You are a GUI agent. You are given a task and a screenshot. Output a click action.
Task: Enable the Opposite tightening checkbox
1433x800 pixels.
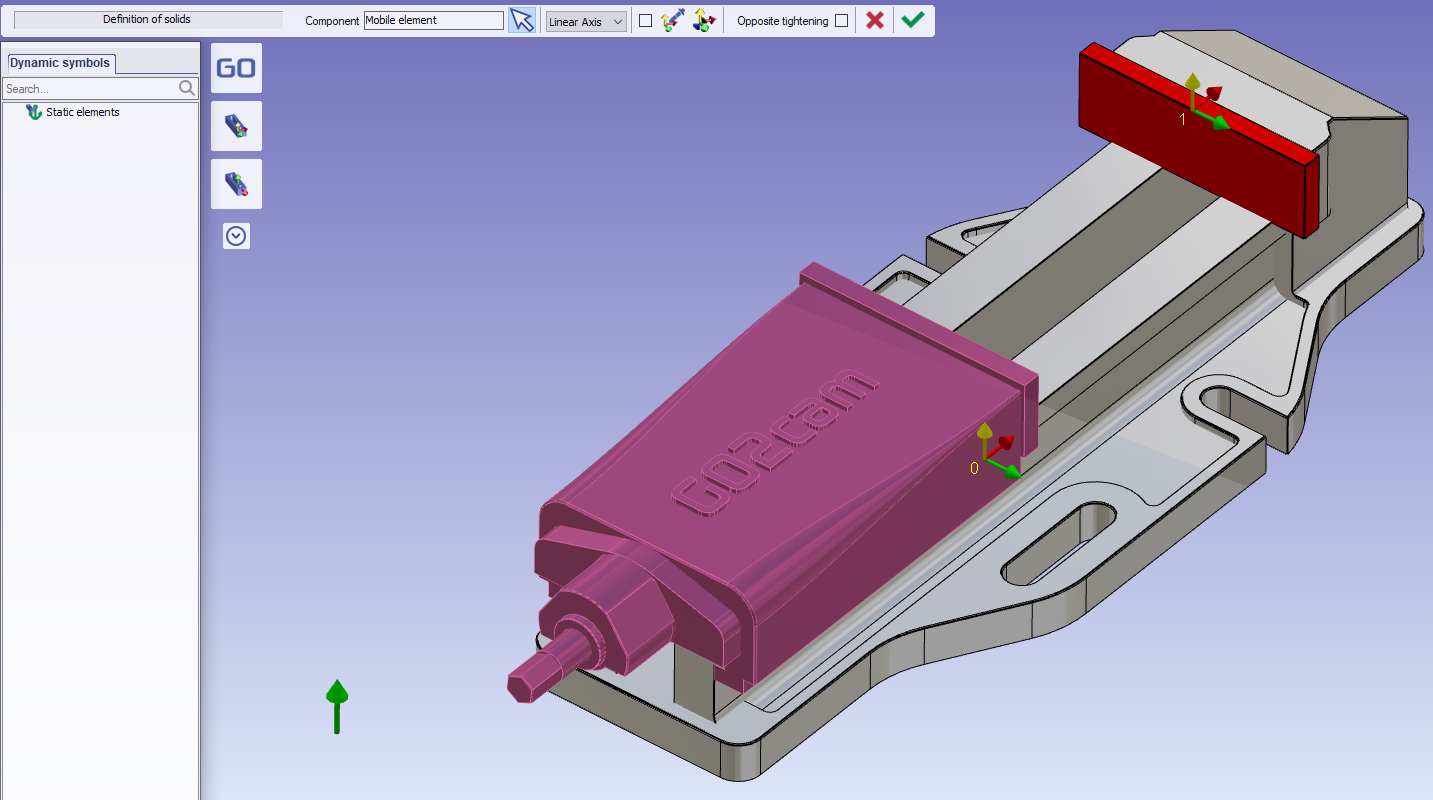841,21
